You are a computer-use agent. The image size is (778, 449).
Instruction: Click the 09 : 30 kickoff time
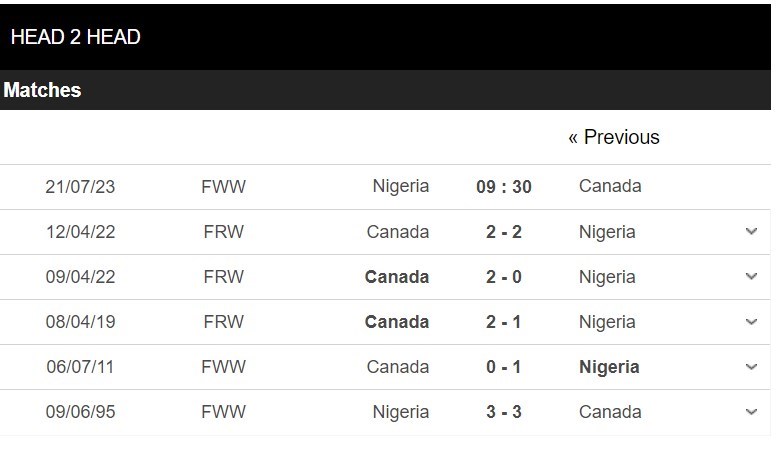coord(504,187)
